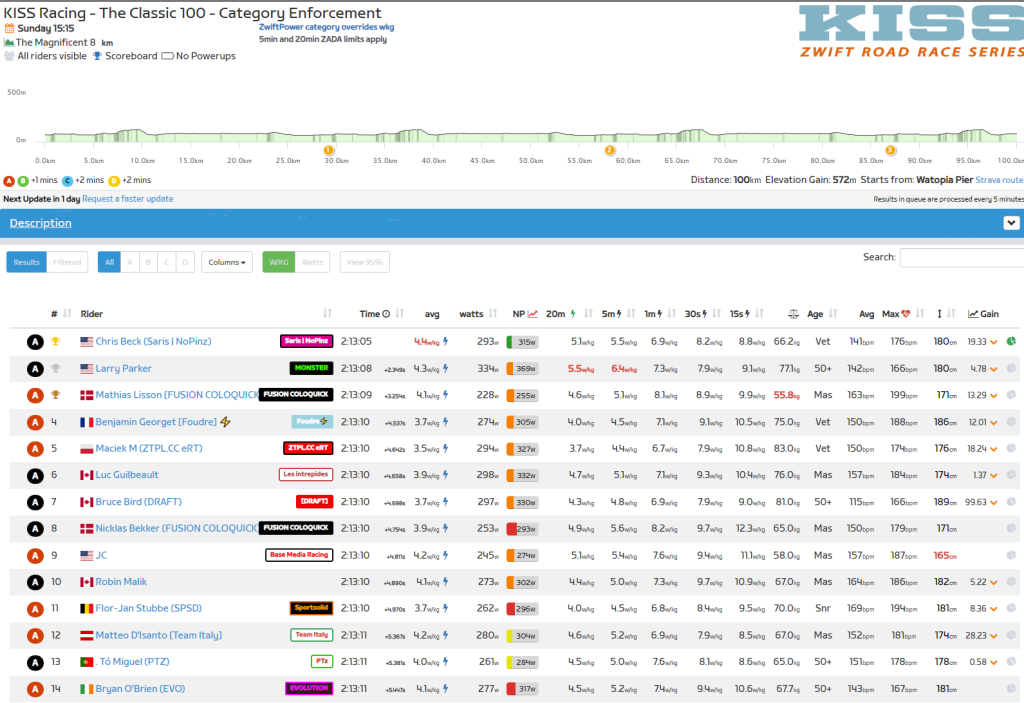1024x703 pixels.
Task: Toggle the W/KG display mode
Action: click(x=278, y=262)
